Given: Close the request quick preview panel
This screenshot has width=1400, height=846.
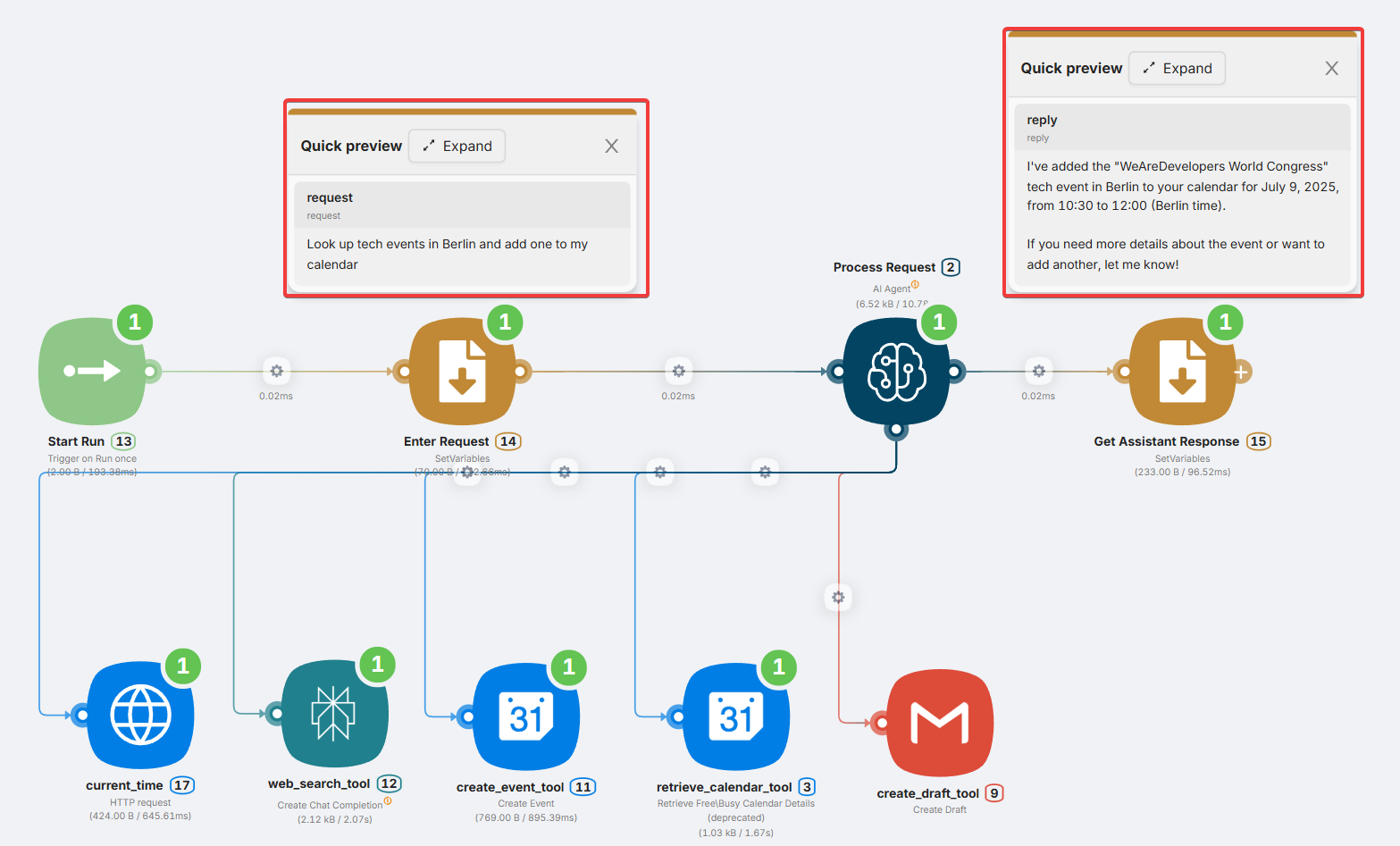Looking at the screenshot, I should pyautogui.click(x=611, y=147).
